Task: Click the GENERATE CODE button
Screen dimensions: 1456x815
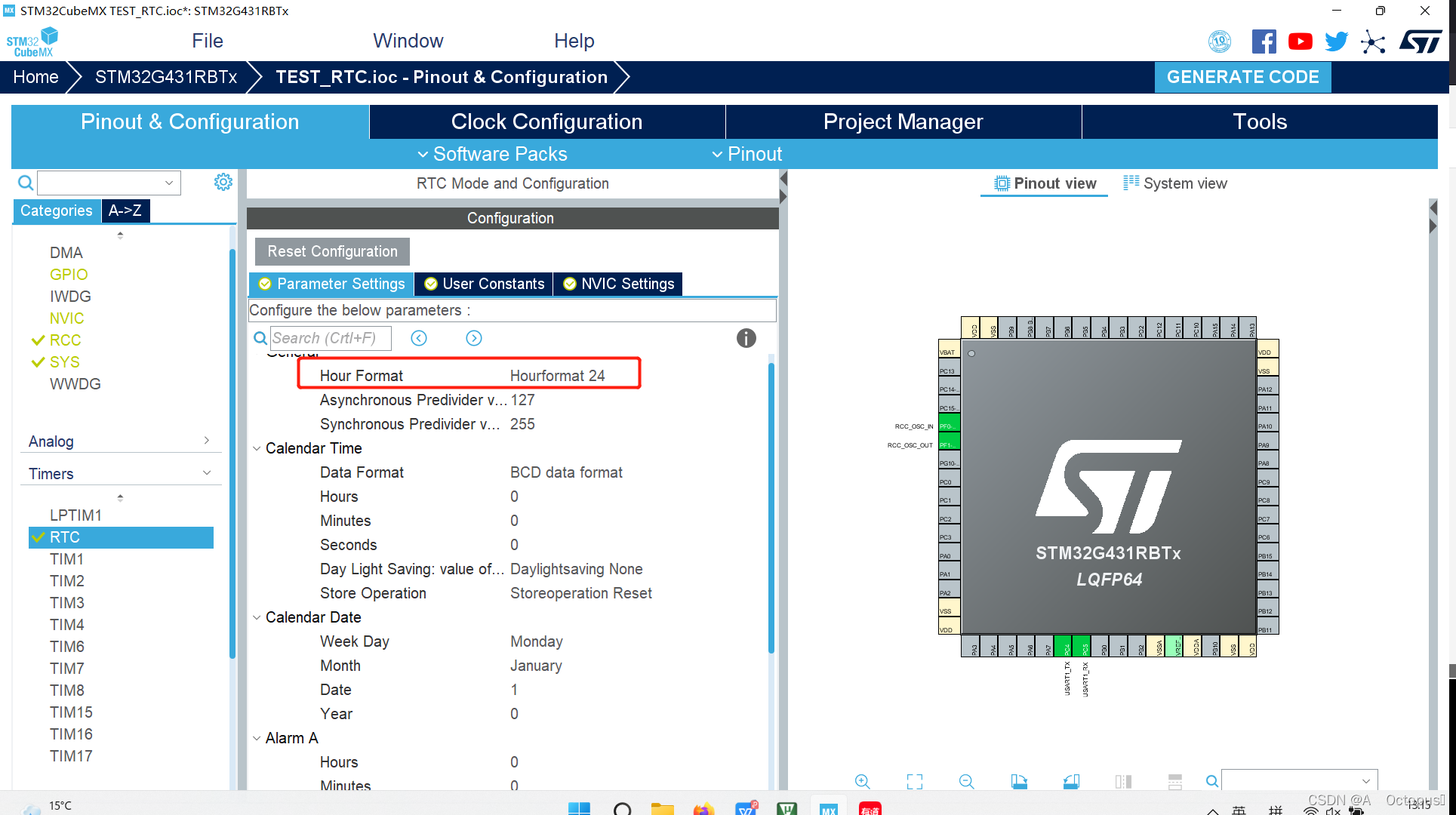Action: (1245, 76)
